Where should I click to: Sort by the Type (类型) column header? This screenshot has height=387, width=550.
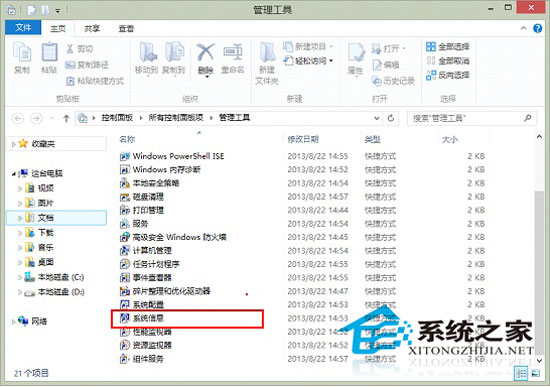pos(372,139)
